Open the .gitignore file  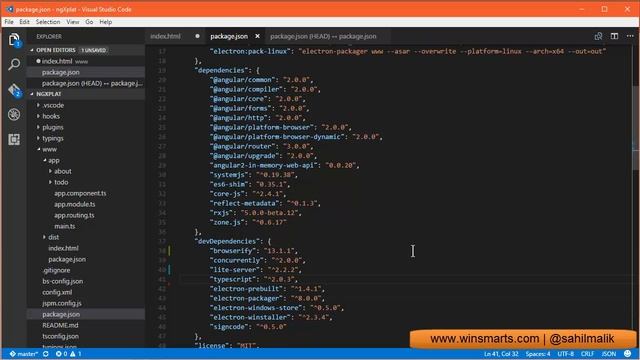(56, 270)
